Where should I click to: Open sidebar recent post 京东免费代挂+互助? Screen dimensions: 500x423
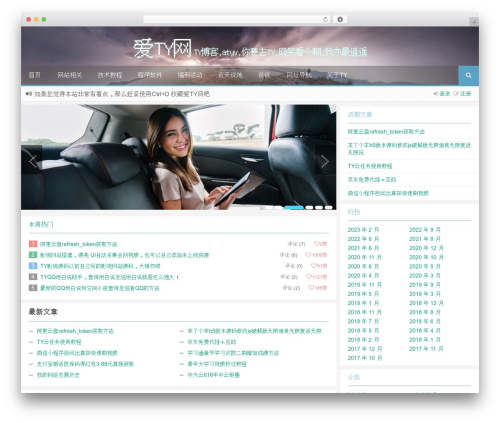click(x=372, y=180)
